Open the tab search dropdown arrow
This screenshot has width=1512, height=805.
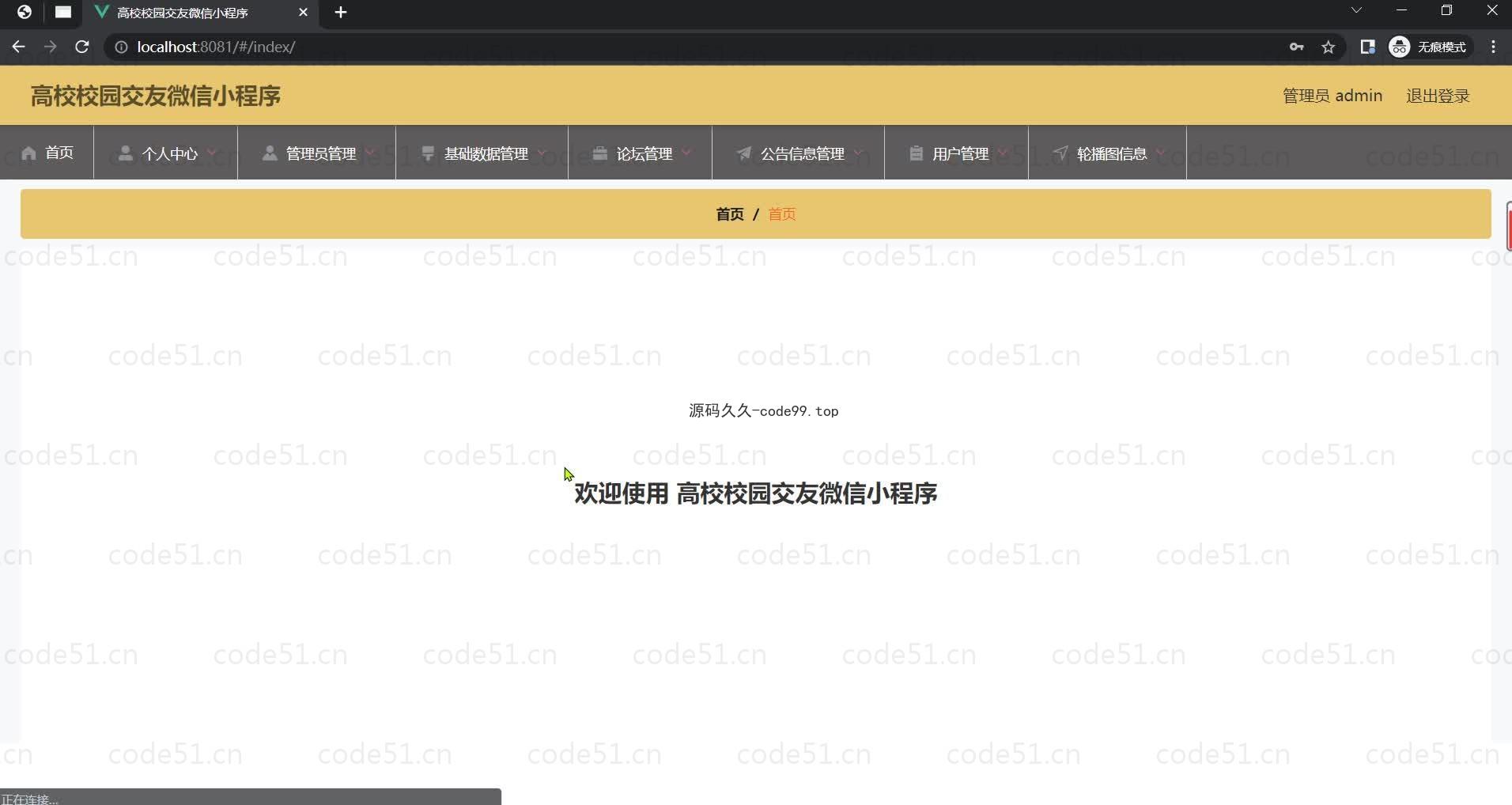click(x=1356, y=10)
